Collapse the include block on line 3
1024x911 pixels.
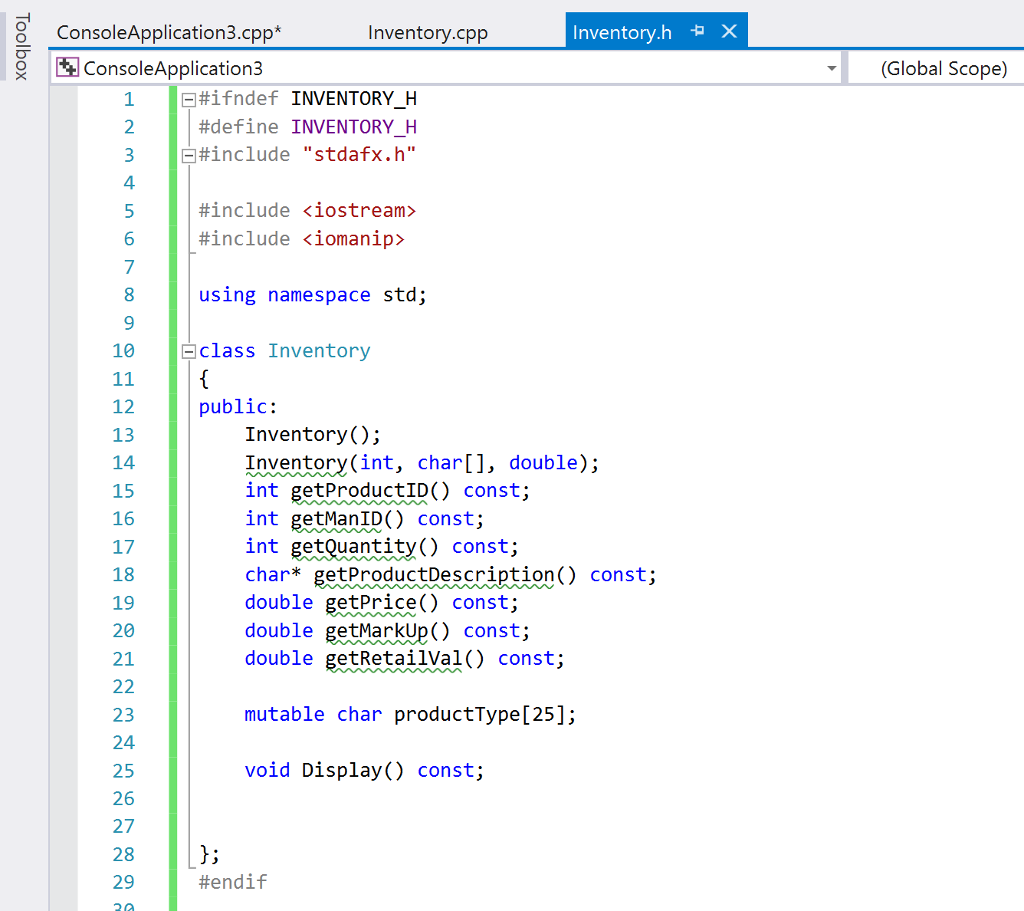click(188, 155)
